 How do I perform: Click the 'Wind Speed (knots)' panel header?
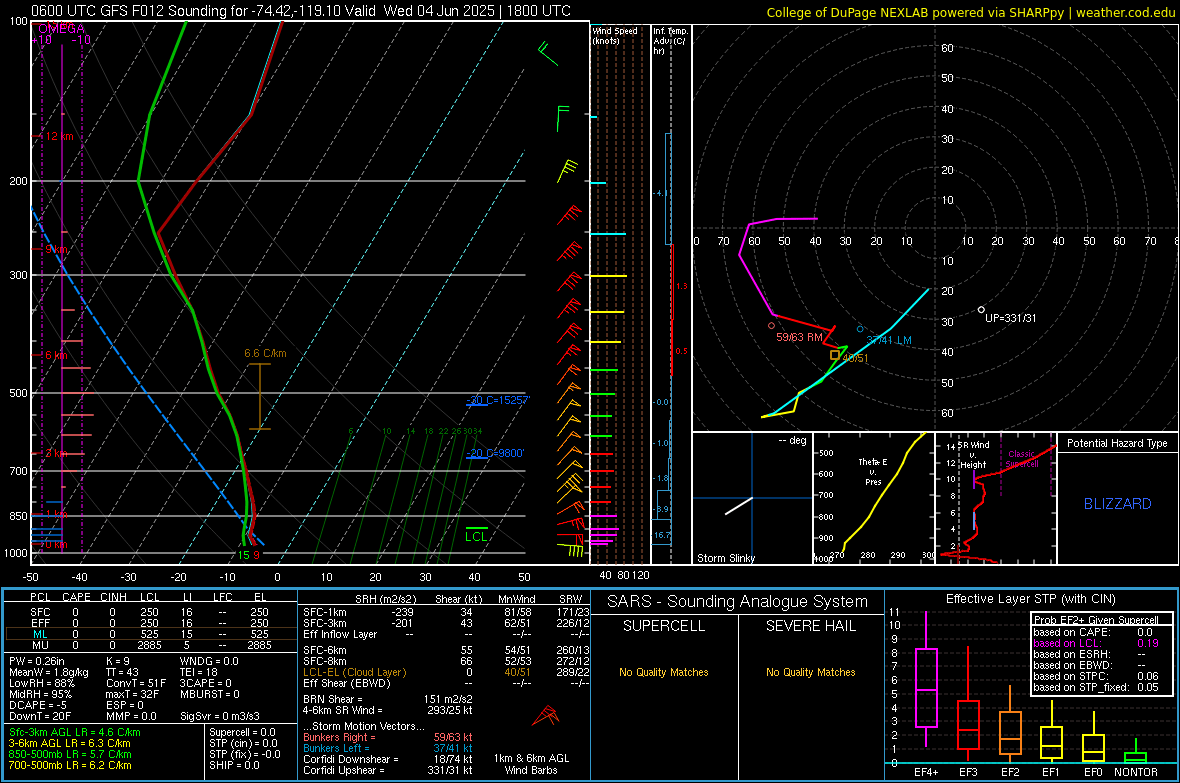click(615, 35)
